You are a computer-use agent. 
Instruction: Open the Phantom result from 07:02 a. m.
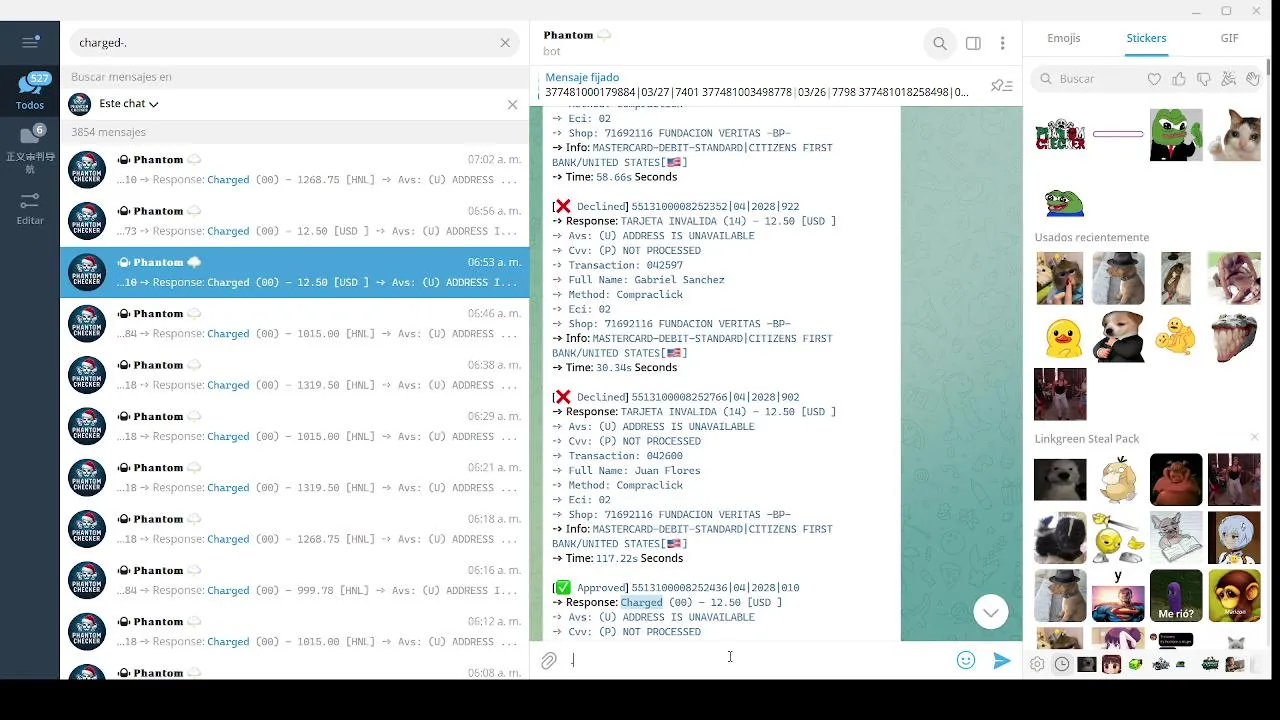click(295, 170)
